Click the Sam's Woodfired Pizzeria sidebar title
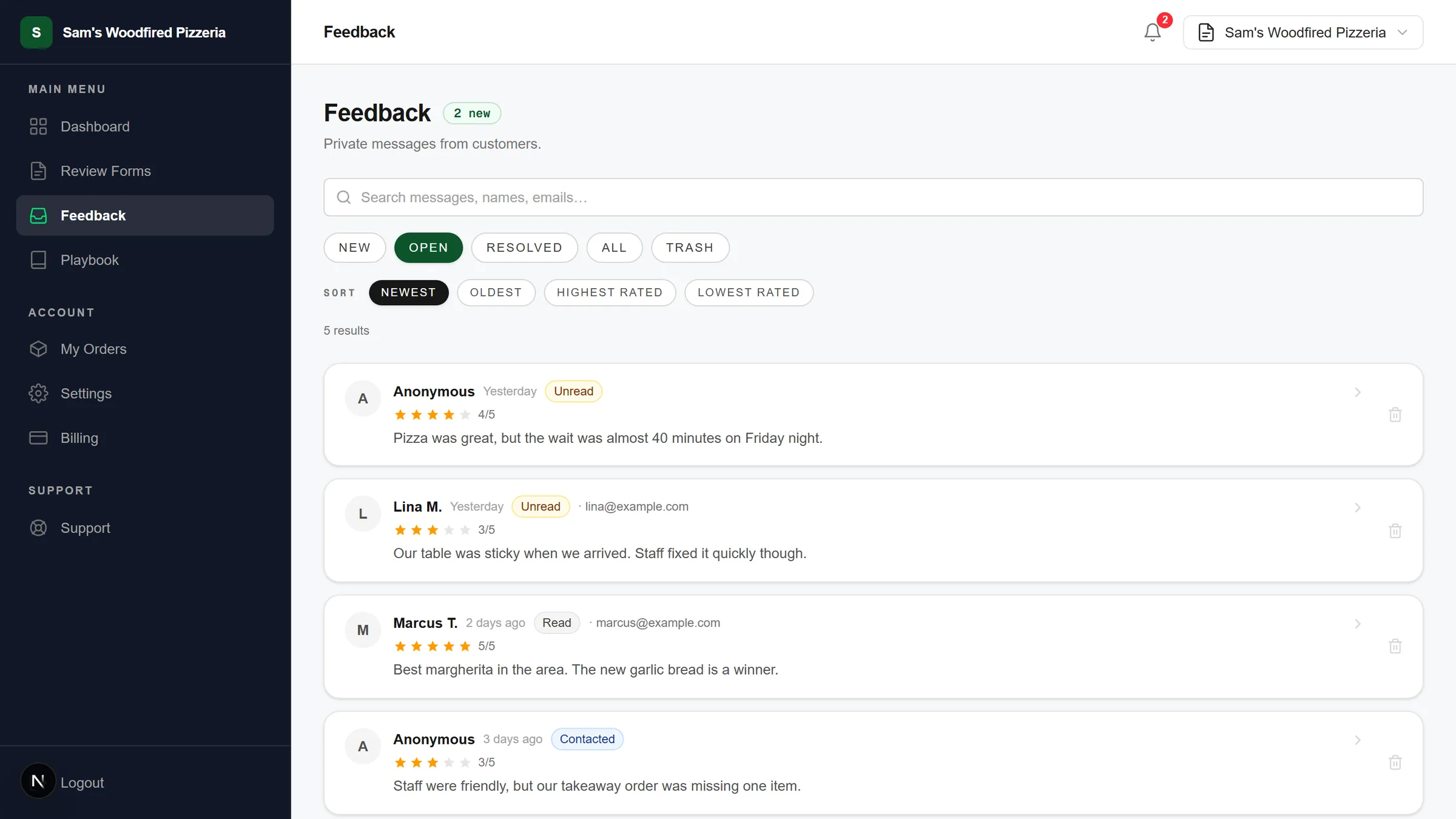Image resolution: width=1456 pixels, height=819 pixels. click(144, 32)
